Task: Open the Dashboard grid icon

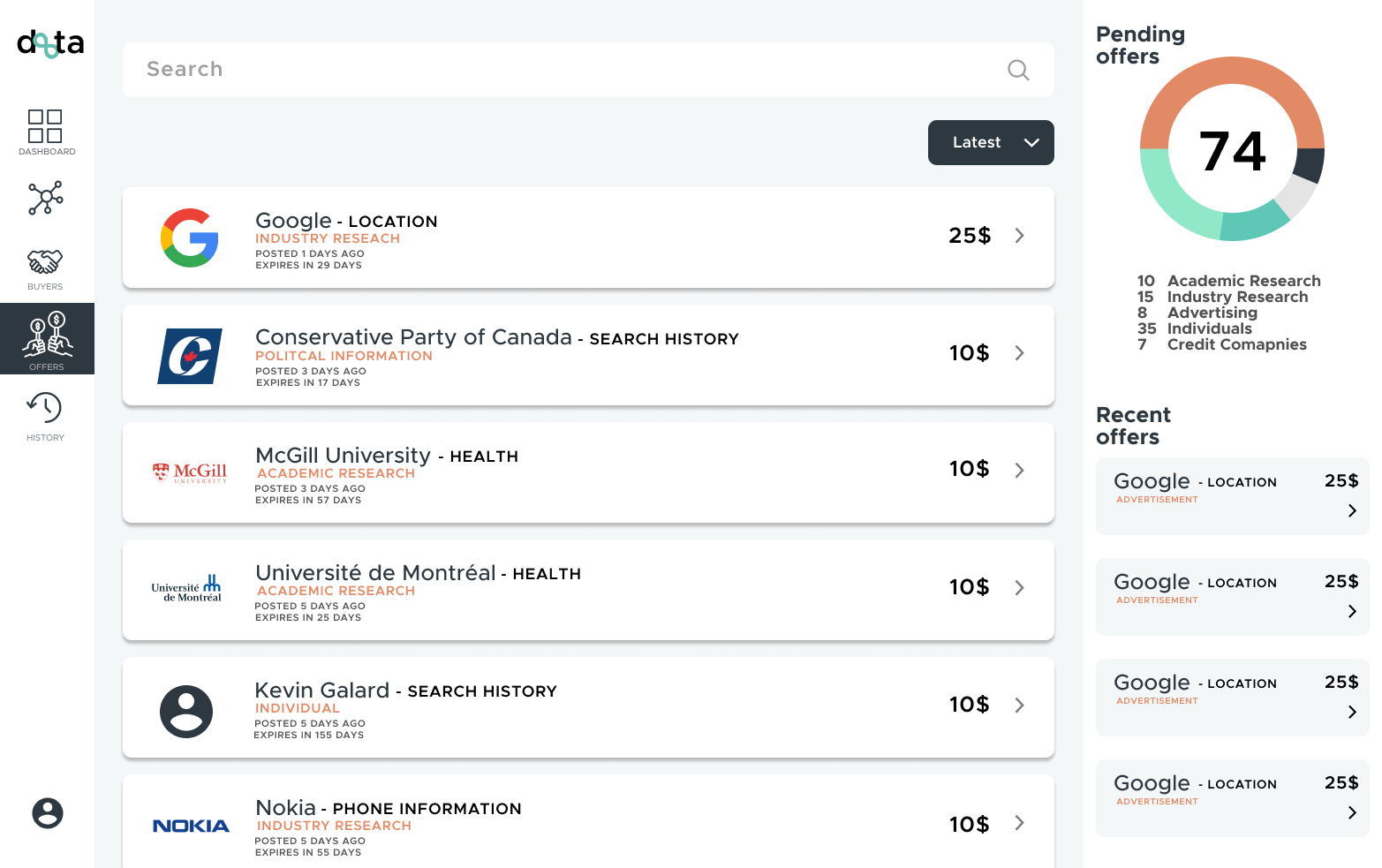Action: pyautogui.click(x=45, y=126)
